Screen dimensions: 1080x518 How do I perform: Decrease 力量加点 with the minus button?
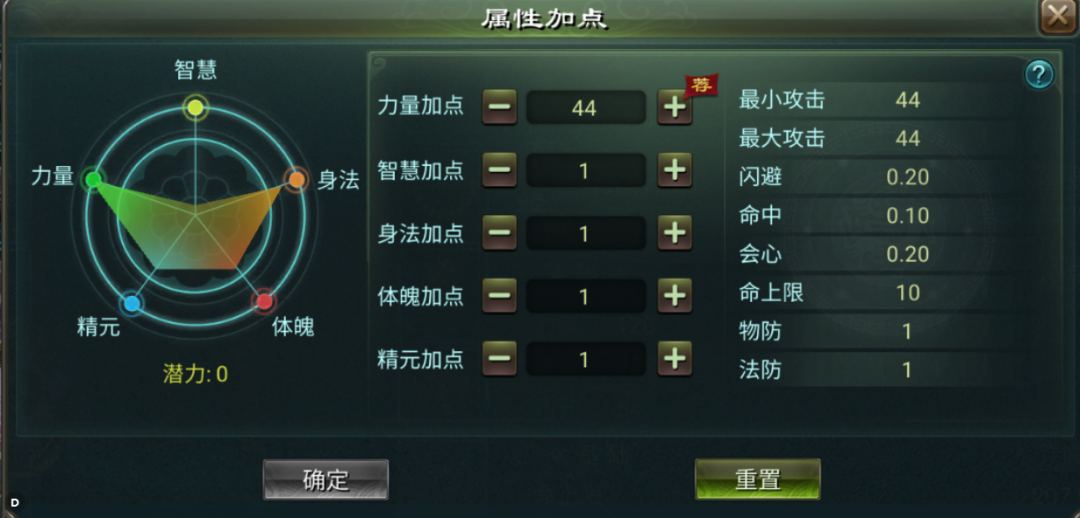coord(499,107)
